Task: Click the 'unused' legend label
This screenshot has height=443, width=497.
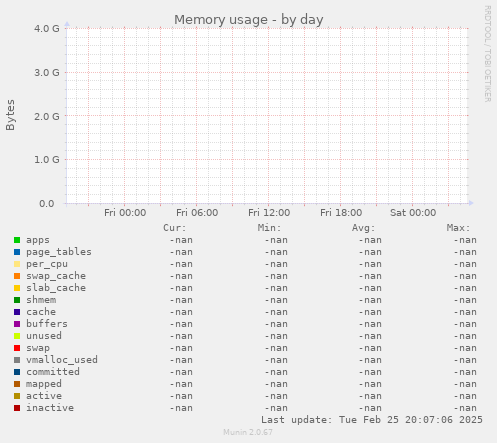Action: (44, 336)
